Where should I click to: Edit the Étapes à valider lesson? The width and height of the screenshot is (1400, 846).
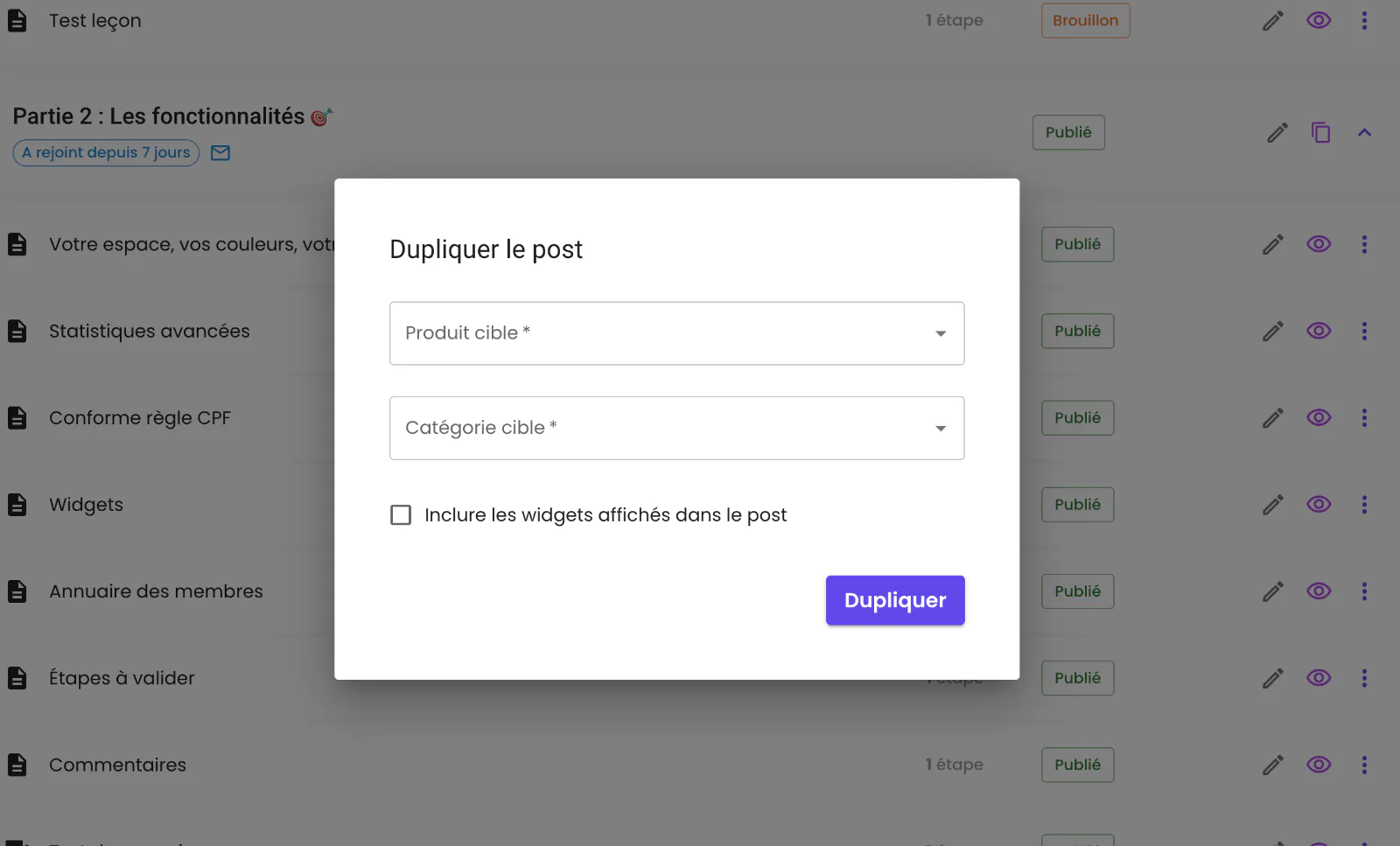pos(1273,678)
